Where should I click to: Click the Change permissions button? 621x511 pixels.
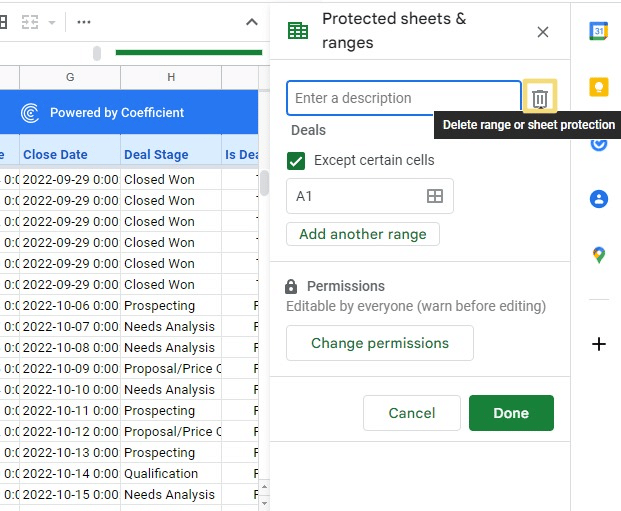[x=379, y=343]
